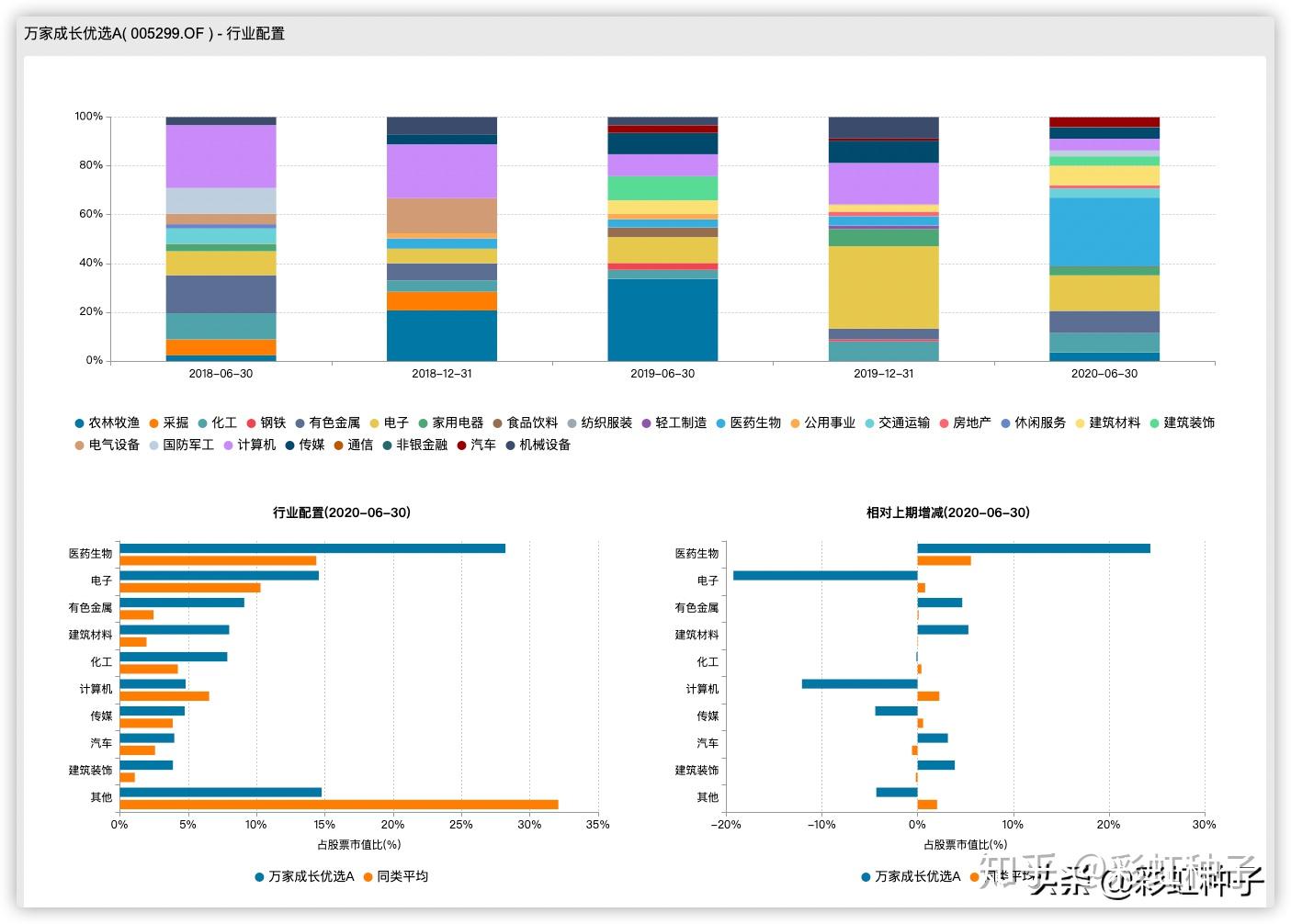Click 医药生物 fund bar in 行业配置 chart

pyautogui.click(x=312, y=548)
